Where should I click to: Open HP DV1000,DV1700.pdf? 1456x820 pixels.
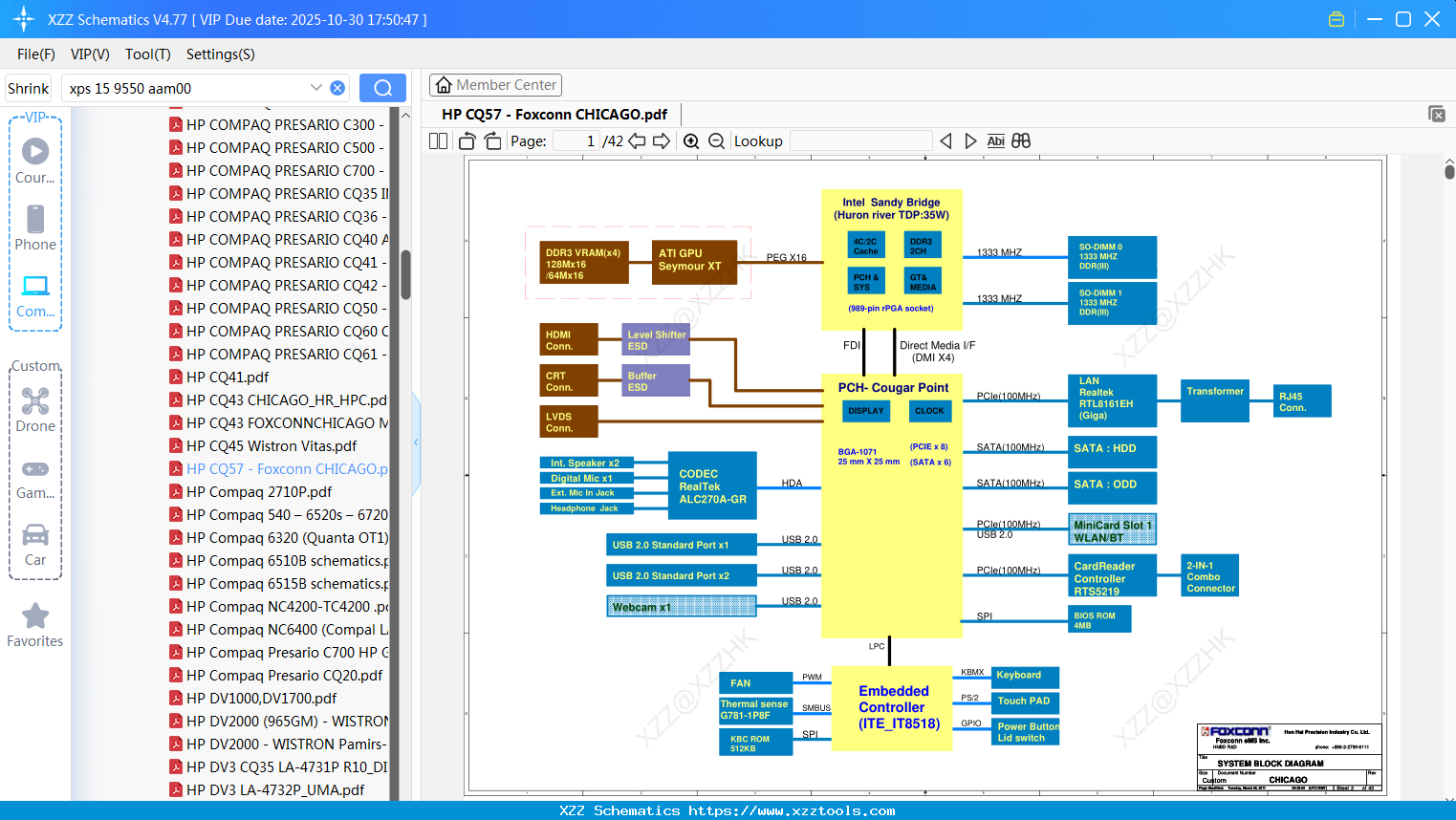tap(252, 699)
